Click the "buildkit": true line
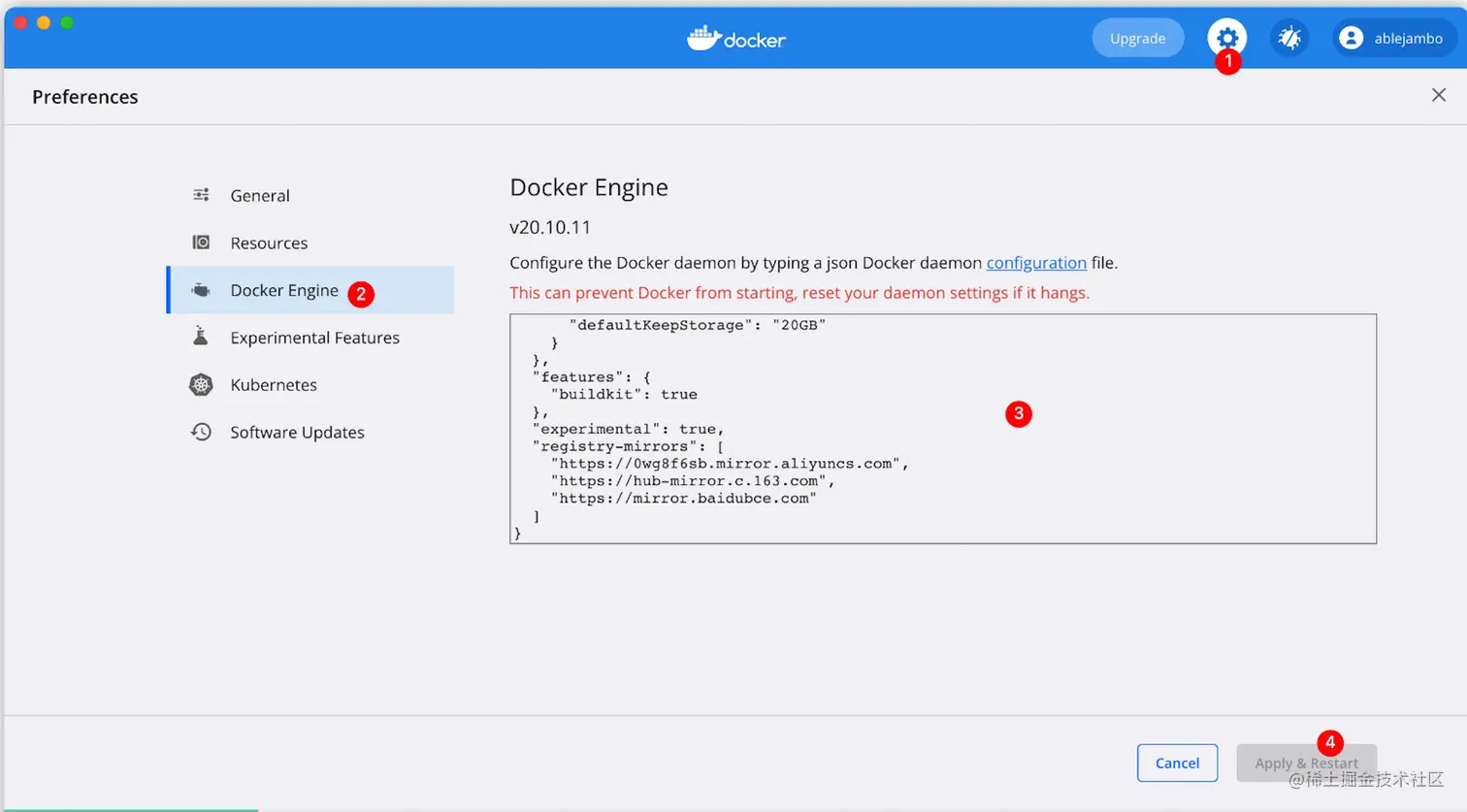The width and height of the screenshot is (1467, 812). point(624,394)
